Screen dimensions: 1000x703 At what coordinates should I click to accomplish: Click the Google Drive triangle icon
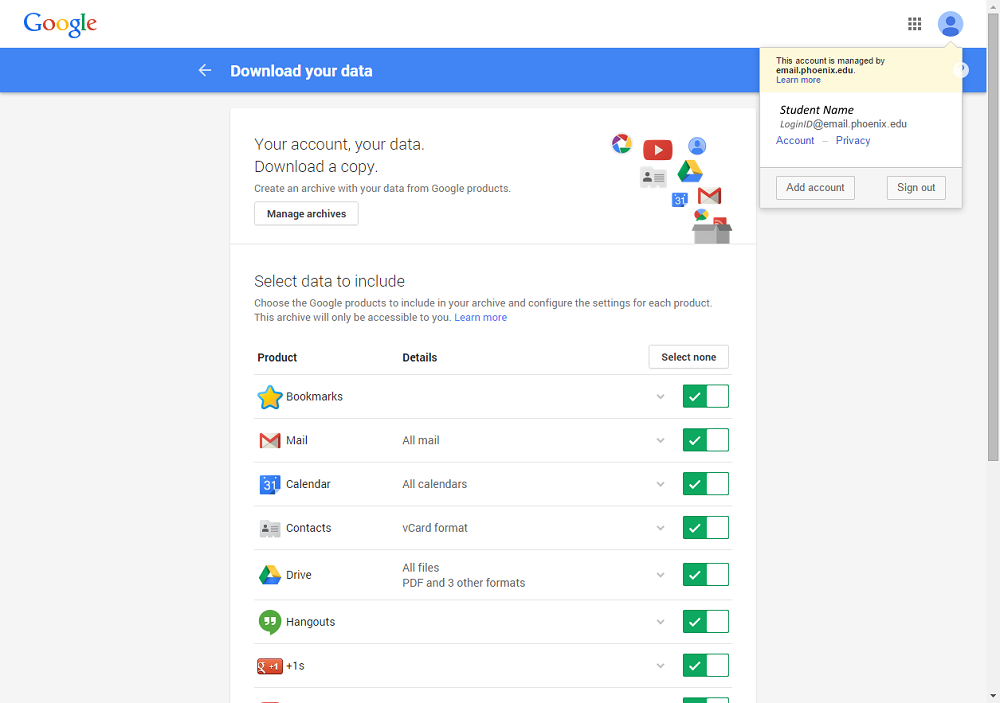click(269, 574)
